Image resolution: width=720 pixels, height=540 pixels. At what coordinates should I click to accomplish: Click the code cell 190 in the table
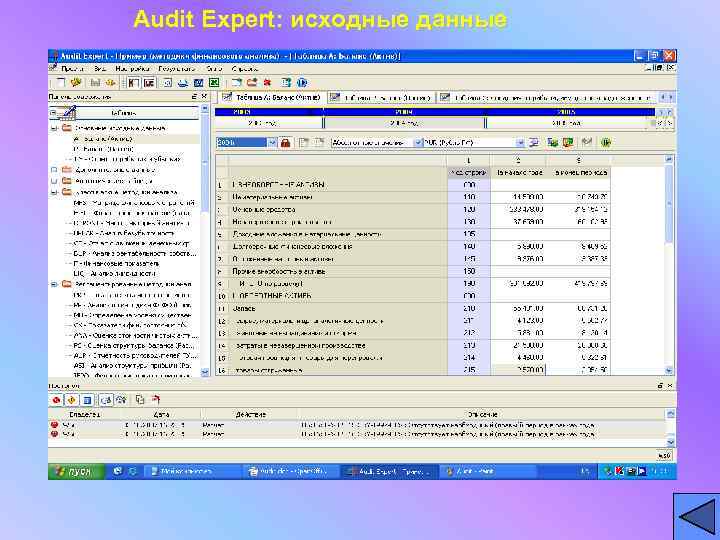[469, 284]
